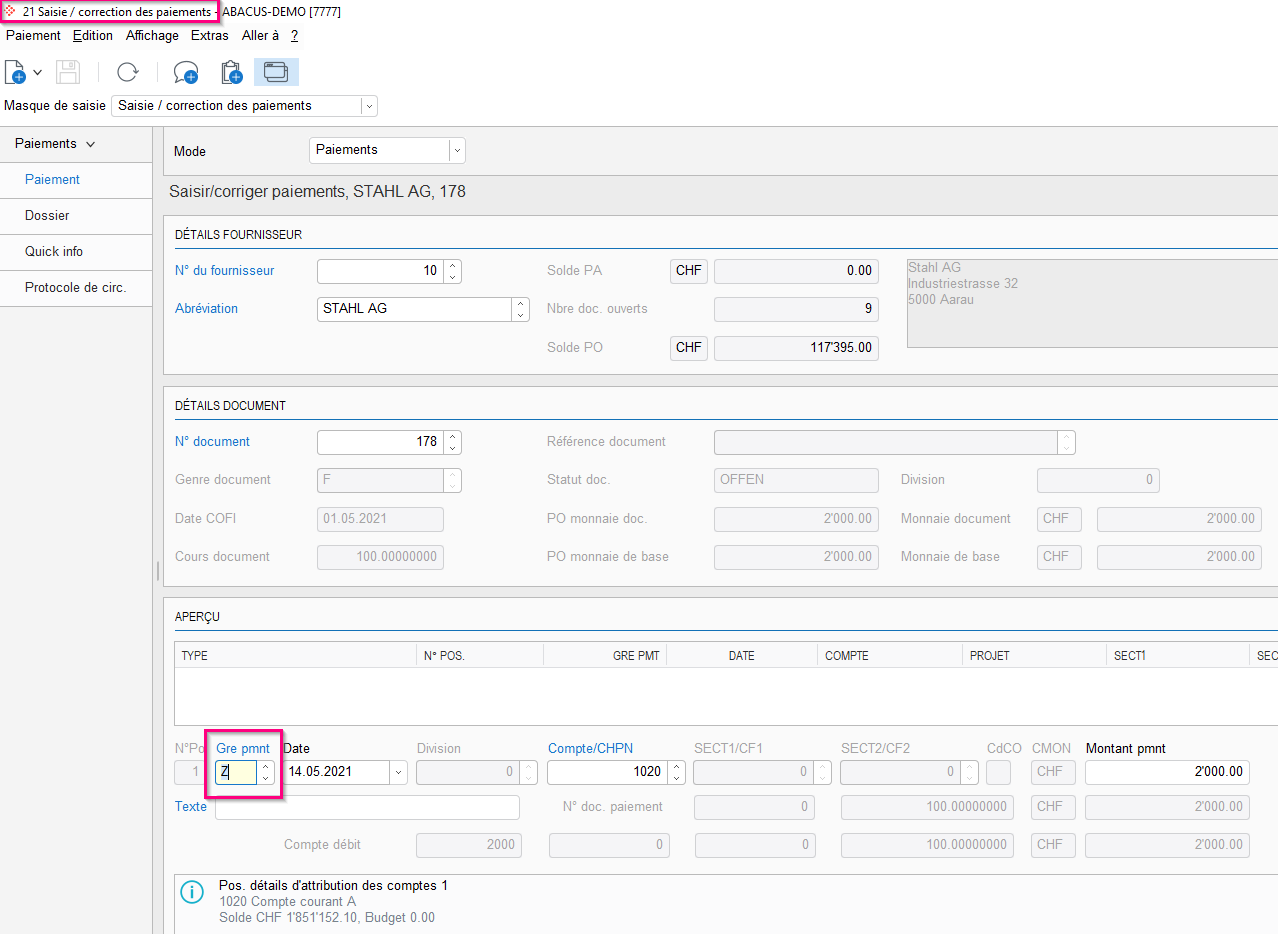Toggle the highlighted stacked windows icon
Screen dimensions: 1278x934
tap(276, 72)
